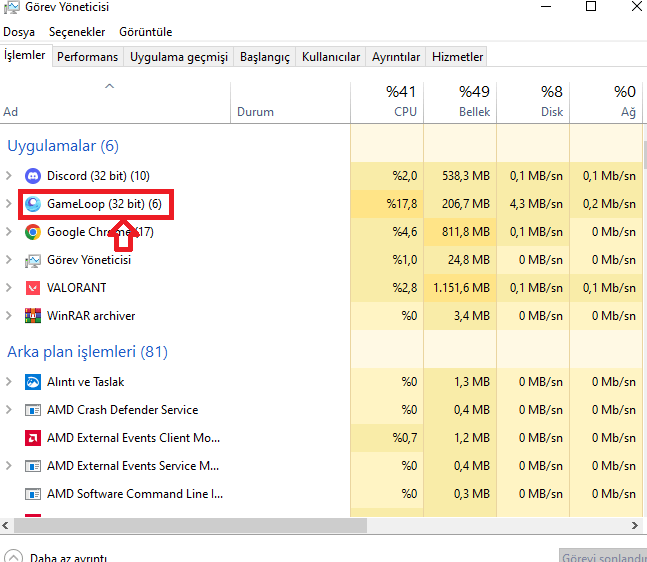Sort by the Ad column header
This screenshot has height=562, width=647.
(115, 102)
